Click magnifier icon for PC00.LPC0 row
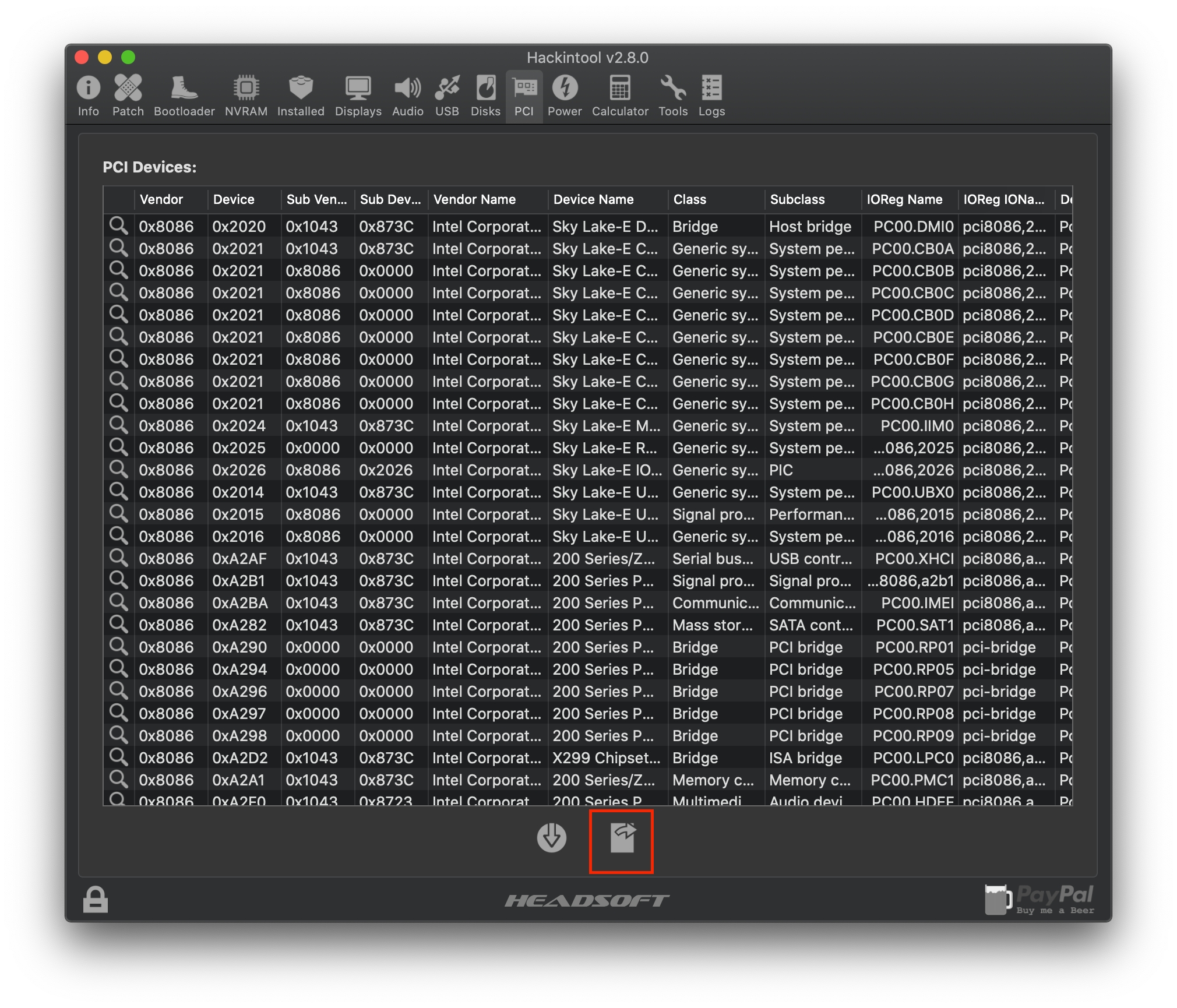 pos(119,757)
